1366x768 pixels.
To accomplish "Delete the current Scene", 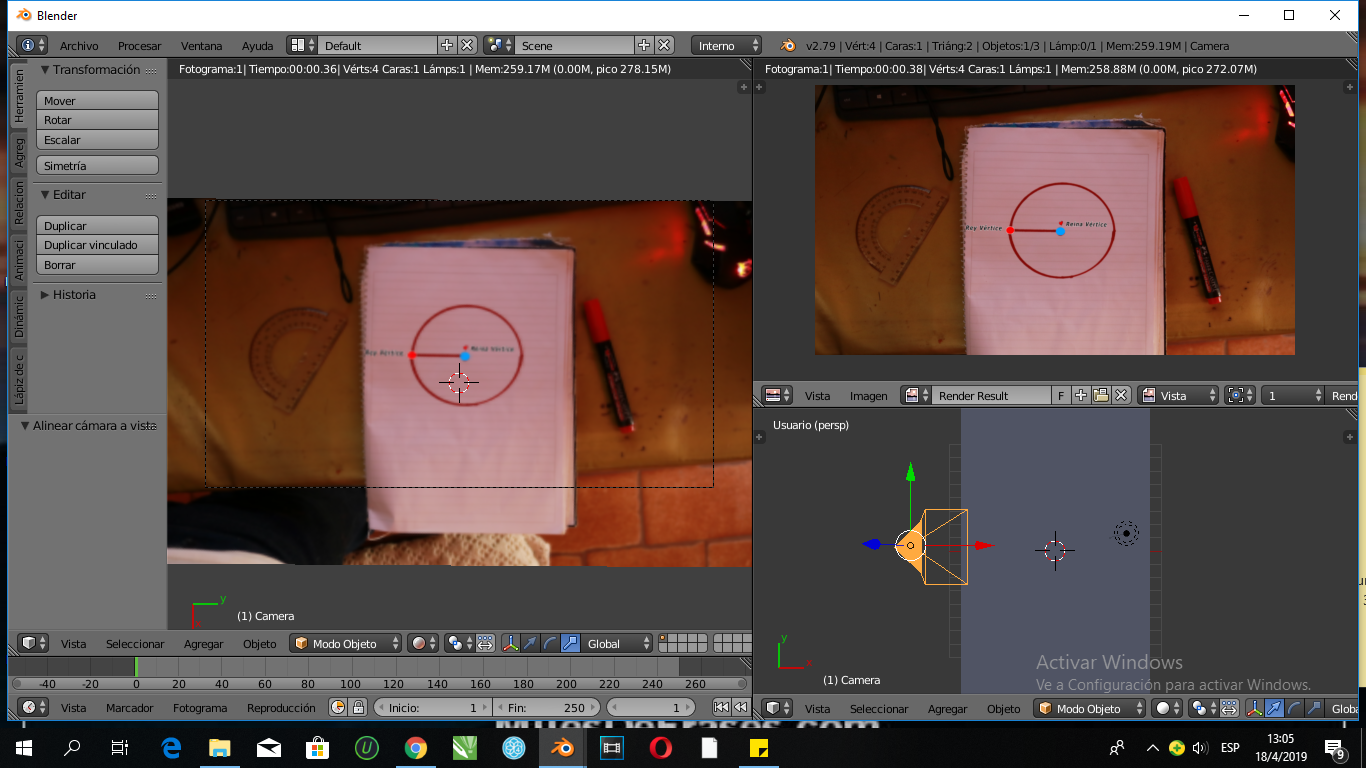I will (665, 45).
